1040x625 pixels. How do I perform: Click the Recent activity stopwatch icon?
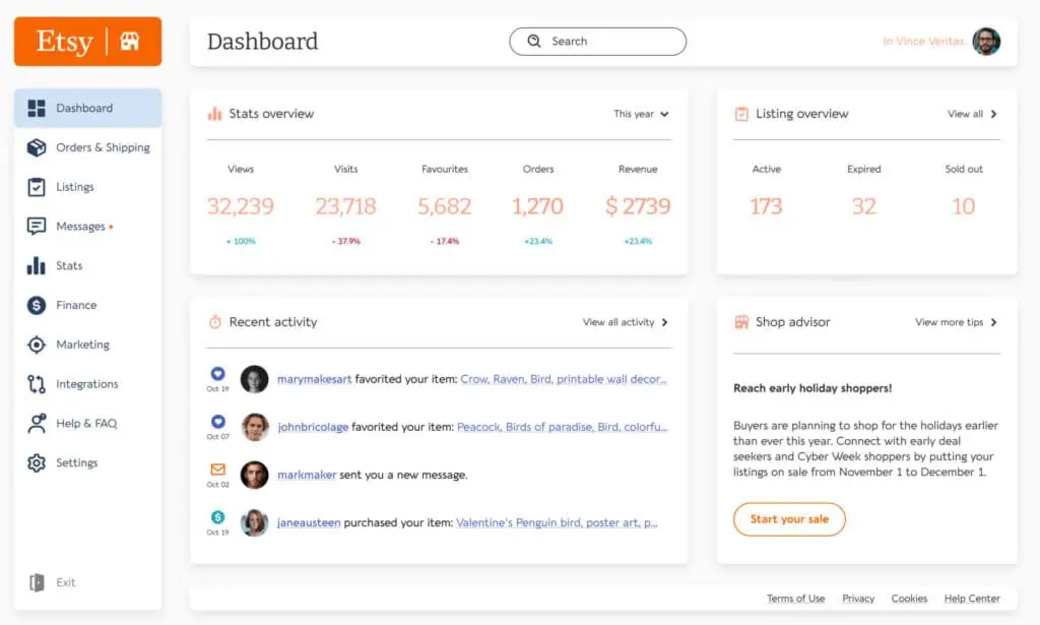(215, 322)
